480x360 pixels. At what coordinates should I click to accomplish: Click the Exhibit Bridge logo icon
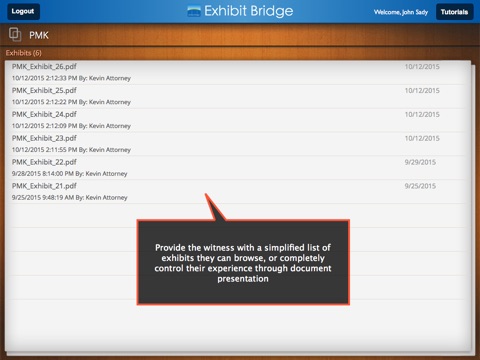point(194,11)
